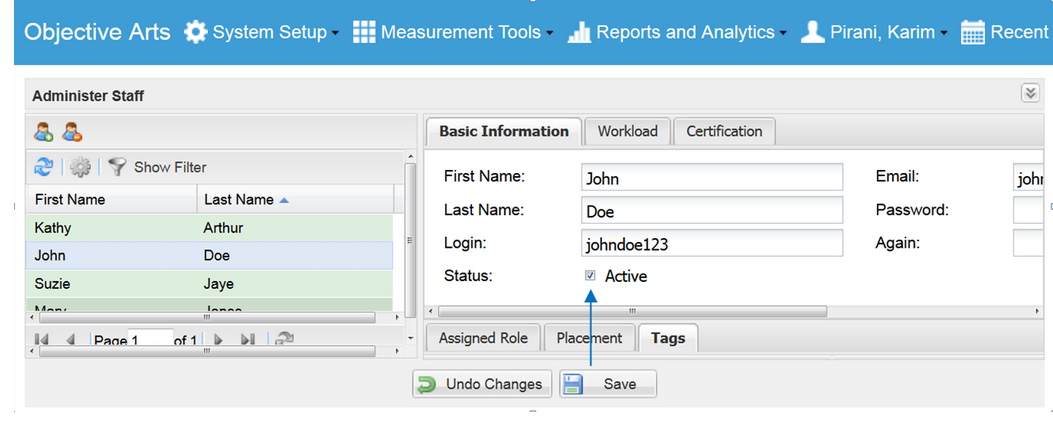The image size is (1053, 443).
Task: Click the staff list vertical scrollbar
Action: (x=410, y=238)
